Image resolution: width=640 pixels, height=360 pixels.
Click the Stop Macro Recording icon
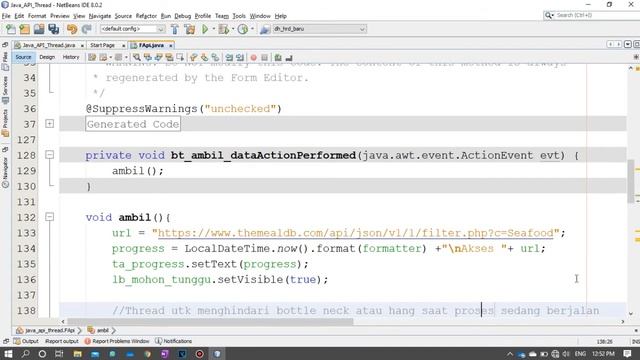264,58
